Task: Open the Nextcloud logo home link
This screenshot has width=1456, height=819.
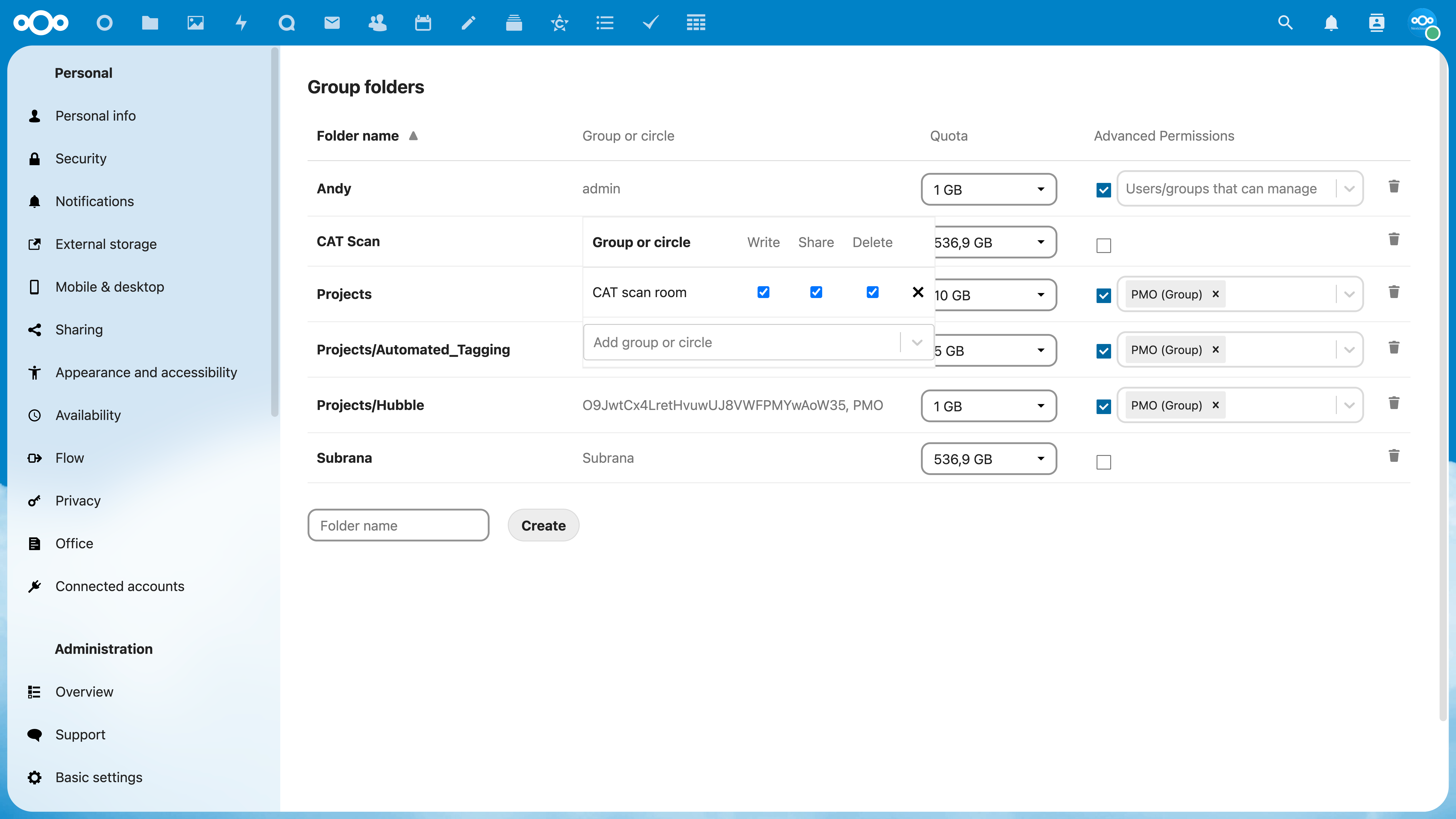Action: tap(41, 23)
